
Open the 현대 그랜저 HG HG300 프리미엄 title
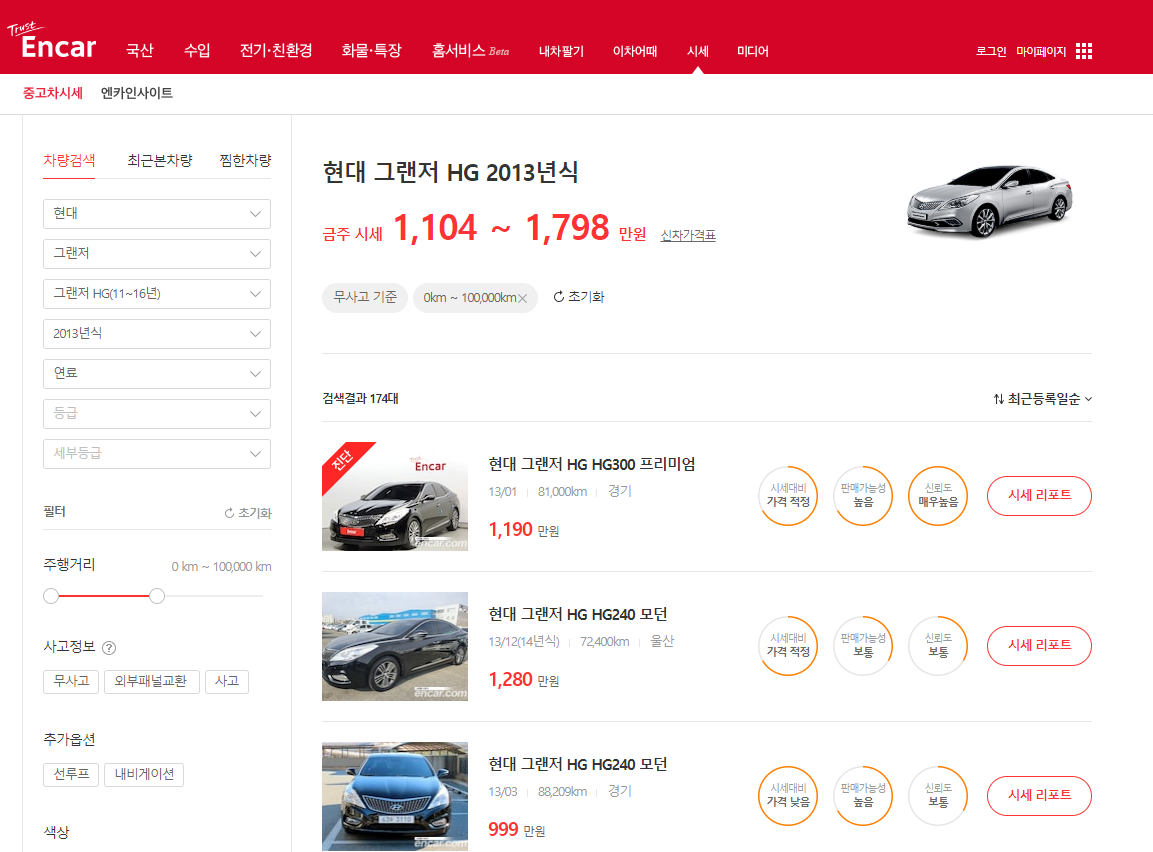592,465
